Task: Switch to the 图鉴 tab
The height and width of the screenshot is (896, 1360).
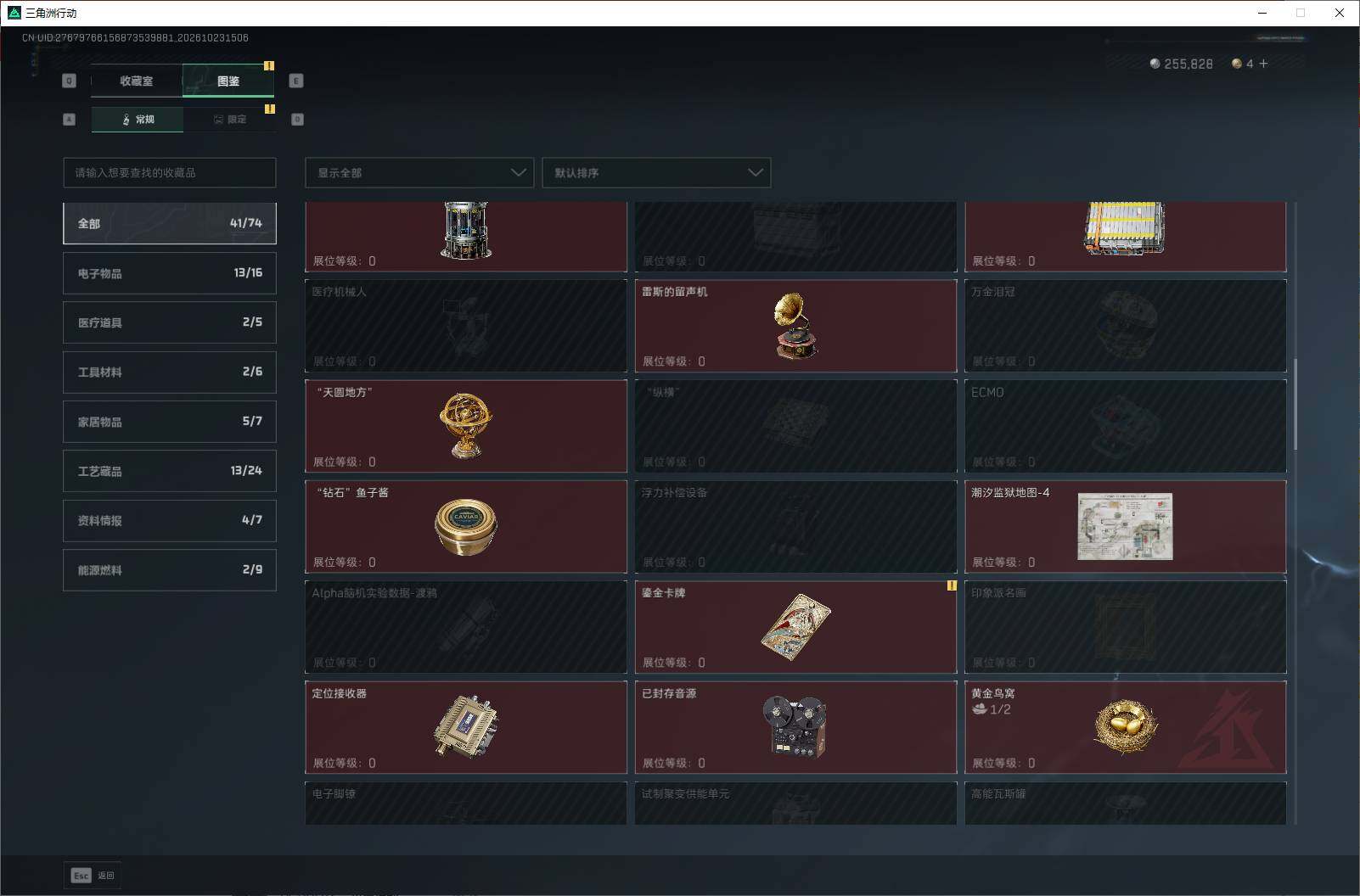Action: coord(228,81)
